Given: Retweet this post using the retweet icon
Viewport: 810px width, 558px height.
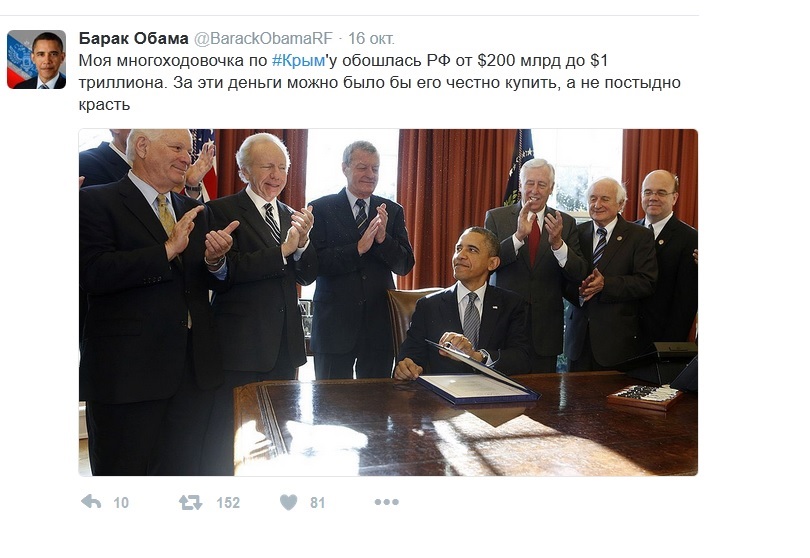Looking at the screenshot, I should (x=190, y=502).
